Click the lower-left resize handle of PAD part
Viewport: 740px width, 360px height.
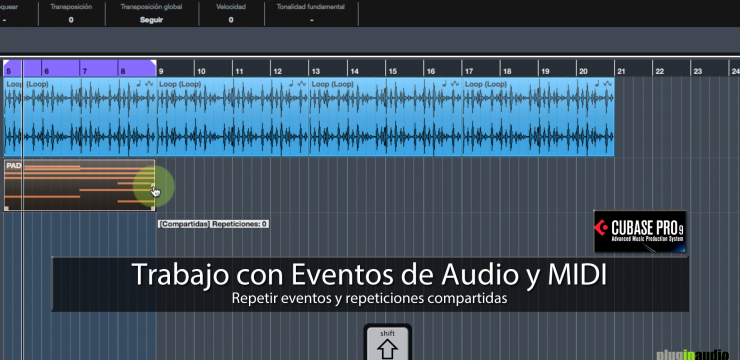point(7,208)
